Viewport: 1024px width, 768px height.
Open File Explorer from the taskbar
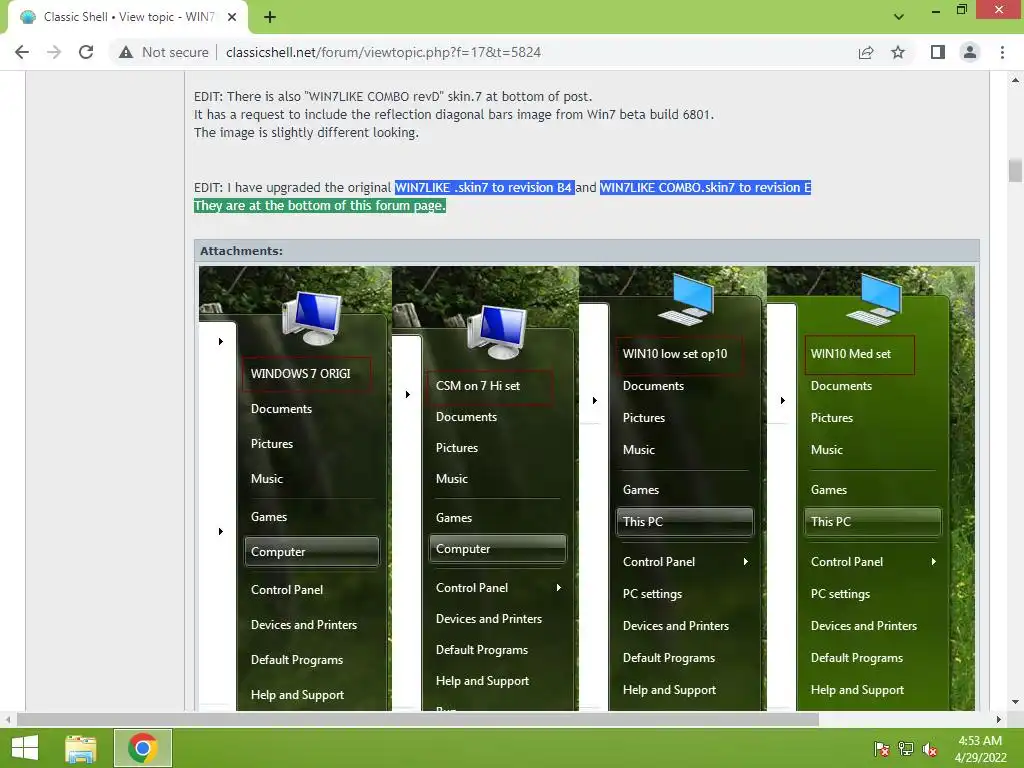coord(81,748)
